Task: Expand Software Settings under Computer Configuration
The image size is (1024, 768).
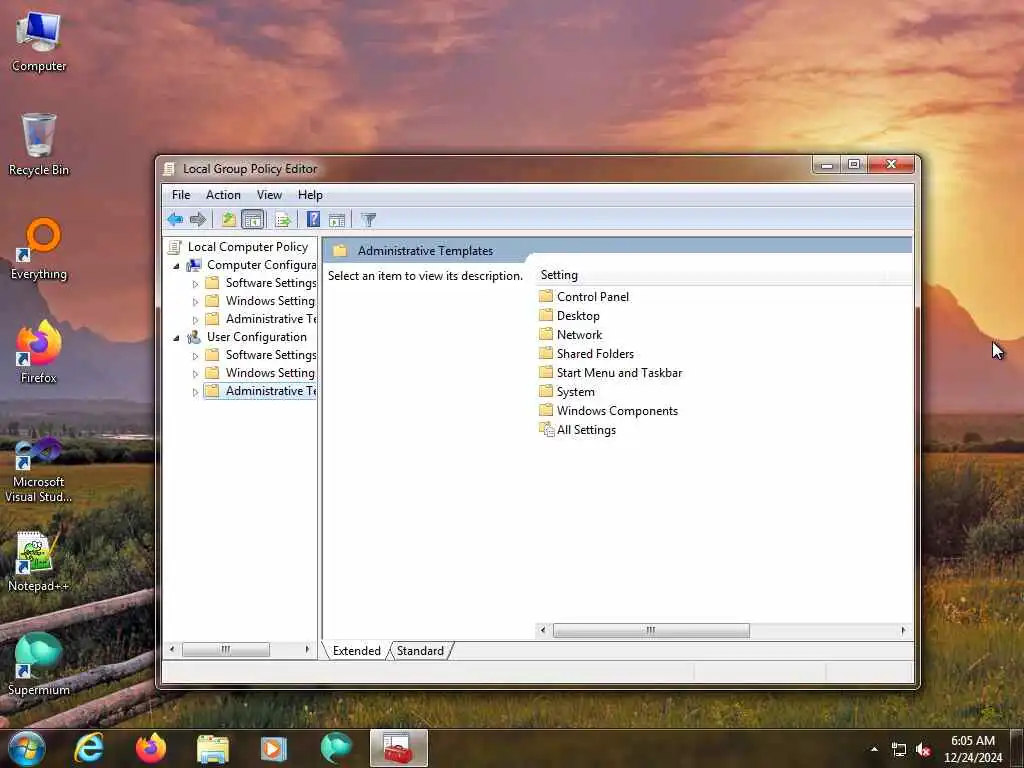Action: click(x=195, y=284)
